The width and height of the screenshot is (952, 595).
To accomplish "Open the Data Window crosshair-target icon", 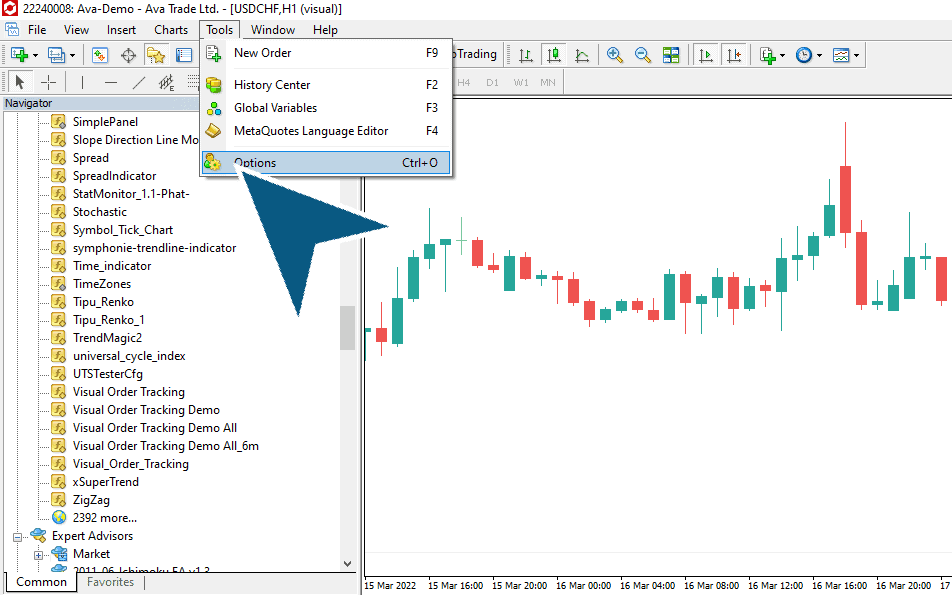I will pyautogui.click(x=128, y=55).
